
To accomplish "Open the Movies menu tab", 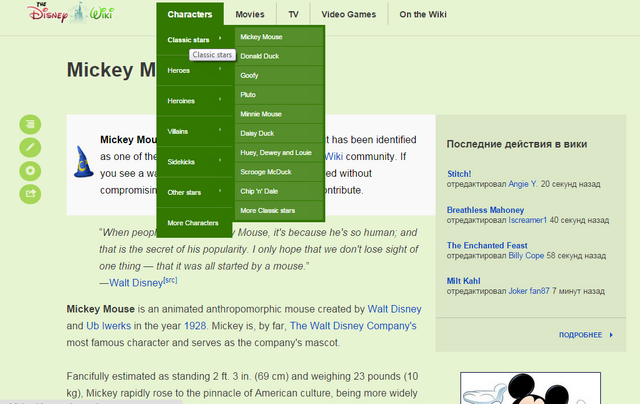I will (250, 14).
